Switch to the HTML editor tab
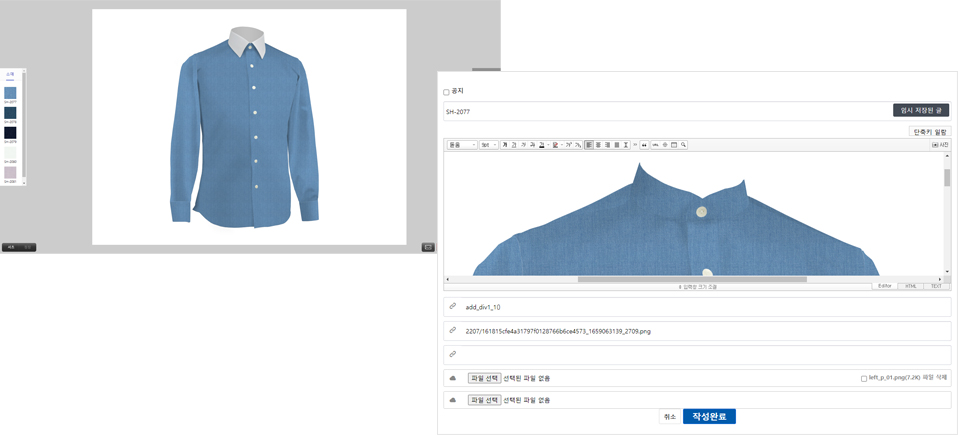 pos(910,286)
